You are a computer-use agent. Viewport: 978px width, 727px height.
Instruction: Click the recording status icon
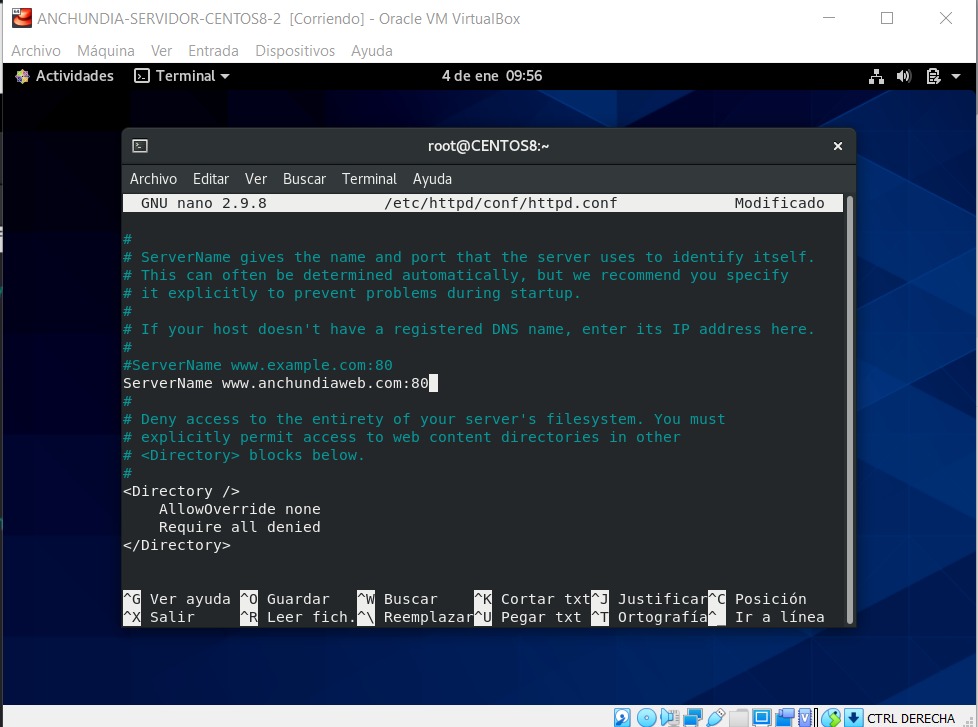point(785,718)
